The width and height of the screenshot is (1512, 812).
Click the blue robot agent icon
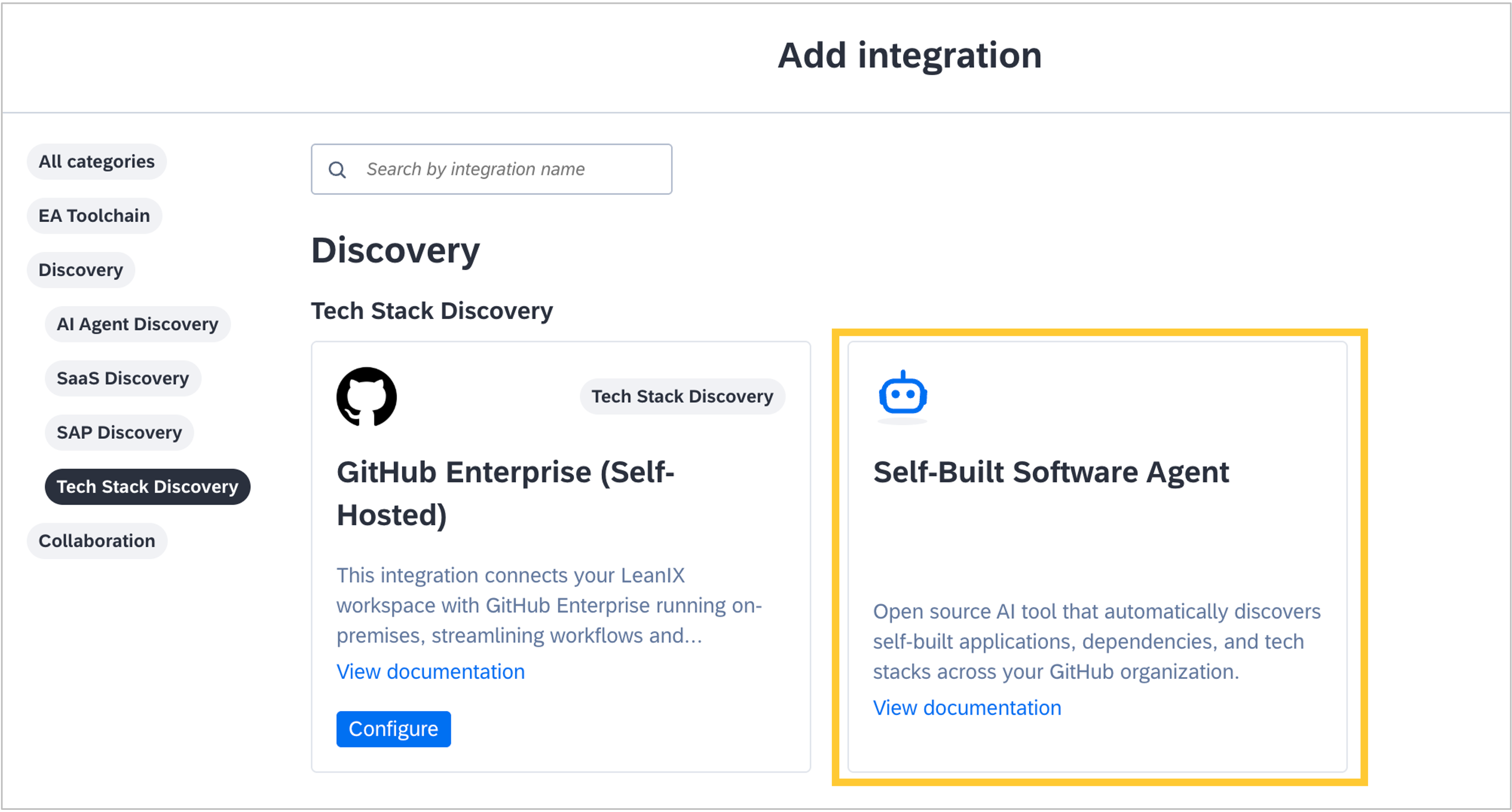(903, 394)
